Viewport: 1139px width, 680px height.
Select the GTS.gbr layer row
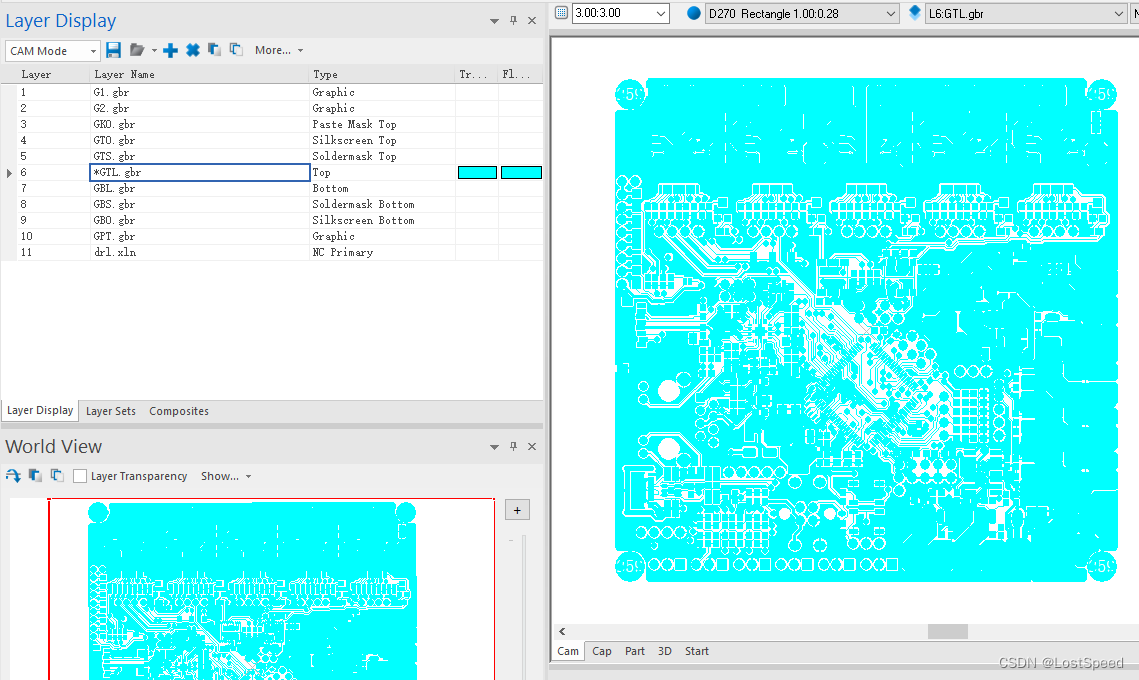(272, 156)
